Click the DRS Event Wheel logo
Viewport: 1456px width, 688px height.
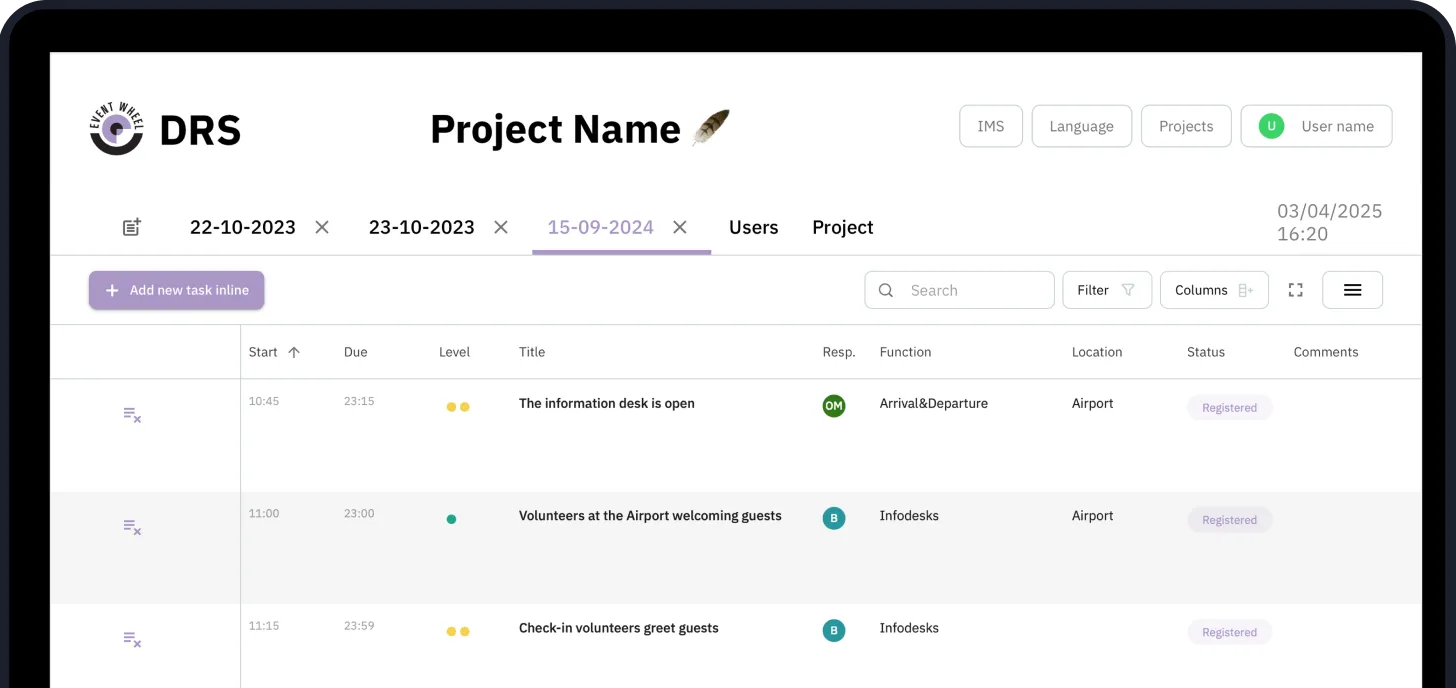(x=116, y=128)
